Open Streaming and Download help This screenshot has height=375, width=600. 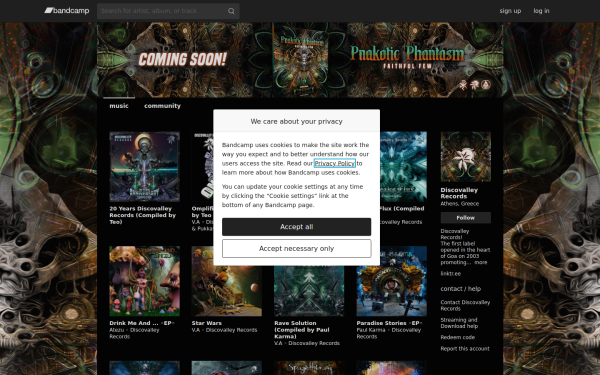point(459,323)
